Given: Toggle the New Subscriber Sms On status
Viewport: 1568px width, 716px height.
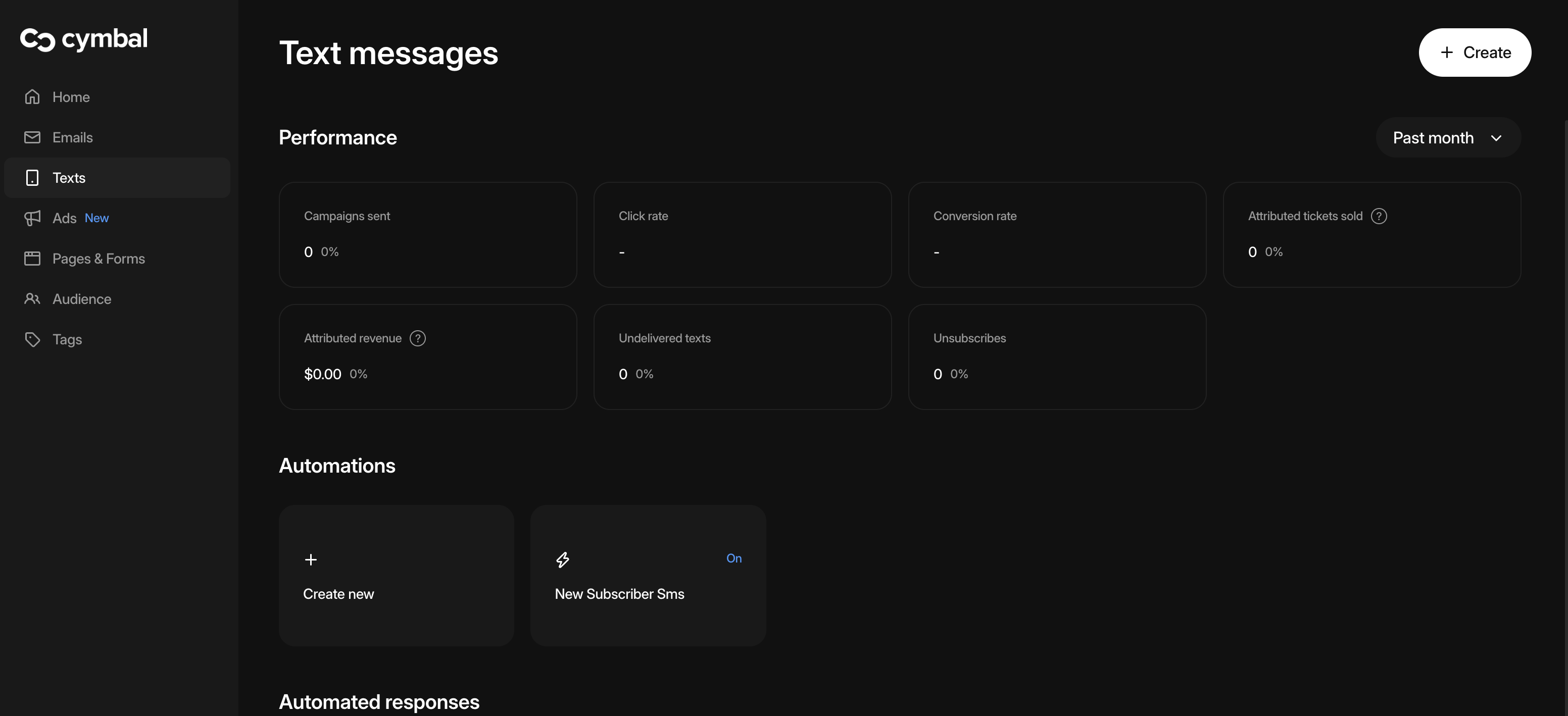Looking at the screenshot, I should point(733,558).
